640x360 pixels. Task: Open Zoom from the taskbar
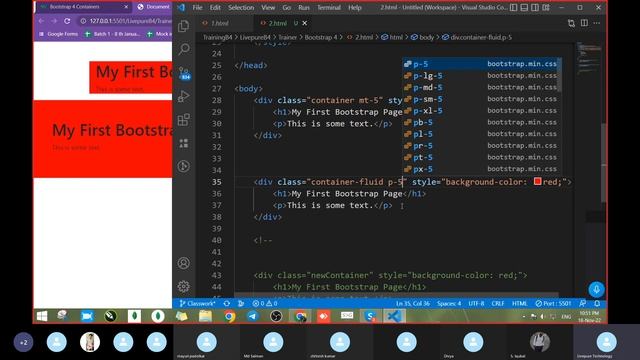coord(87,316)
